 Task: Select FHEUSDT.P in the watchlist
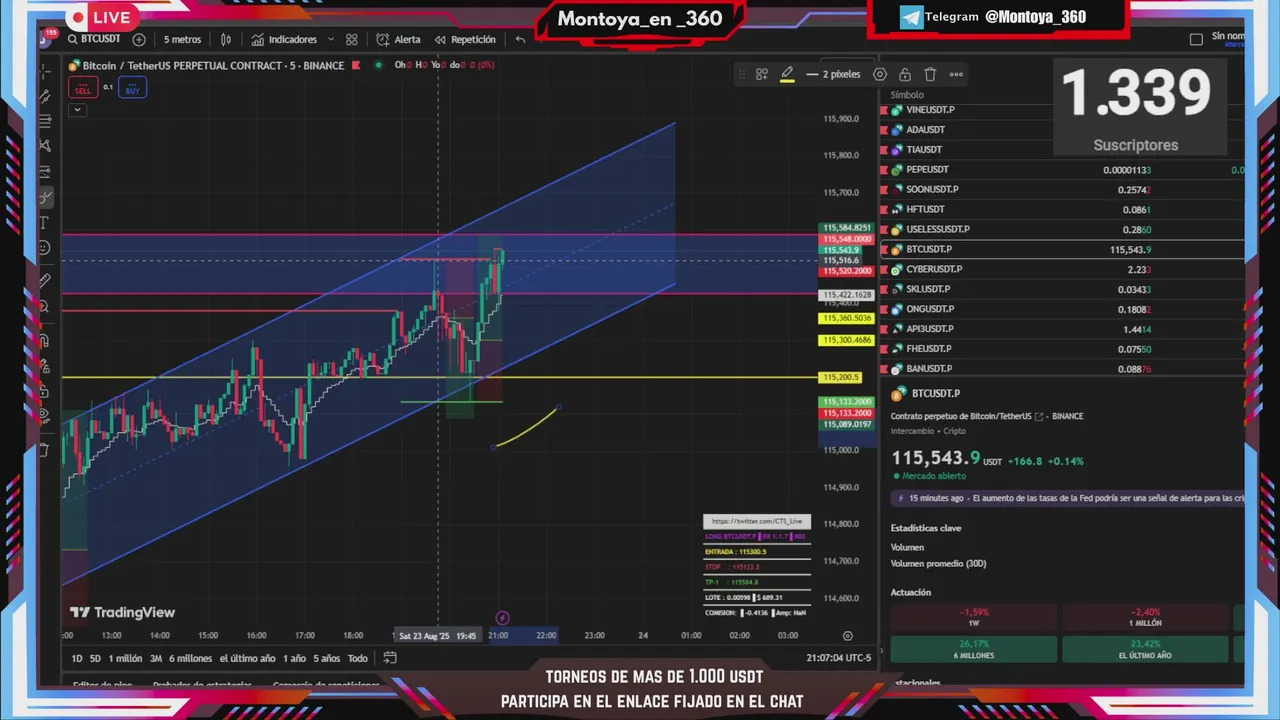[1062, 349]
